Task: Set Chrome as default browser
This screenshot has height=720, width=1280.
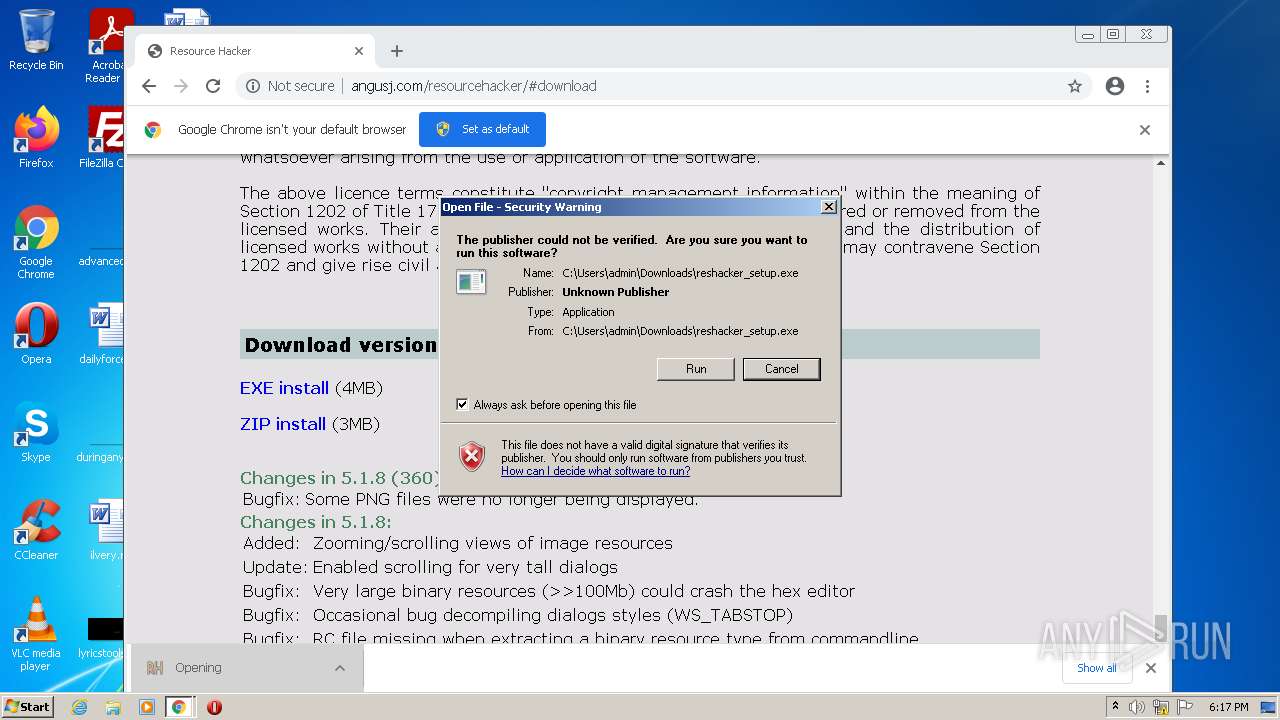Action: (482, 129)
